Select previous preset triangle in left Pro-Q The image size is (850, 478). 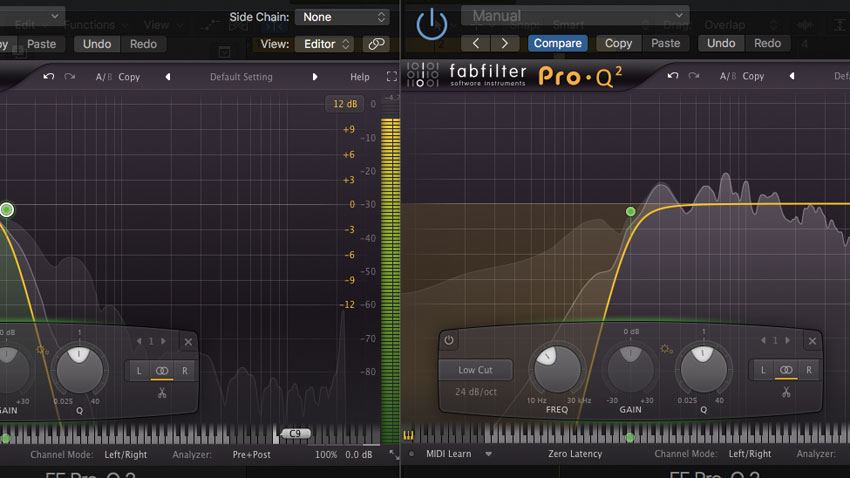168,77
